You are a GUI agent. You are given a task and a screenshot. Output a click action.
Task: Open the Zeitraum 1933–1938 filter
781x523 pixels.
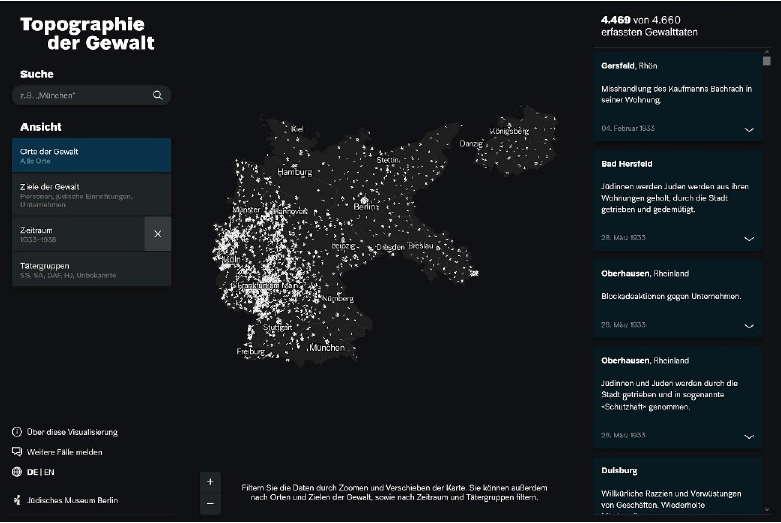(78, 233)
